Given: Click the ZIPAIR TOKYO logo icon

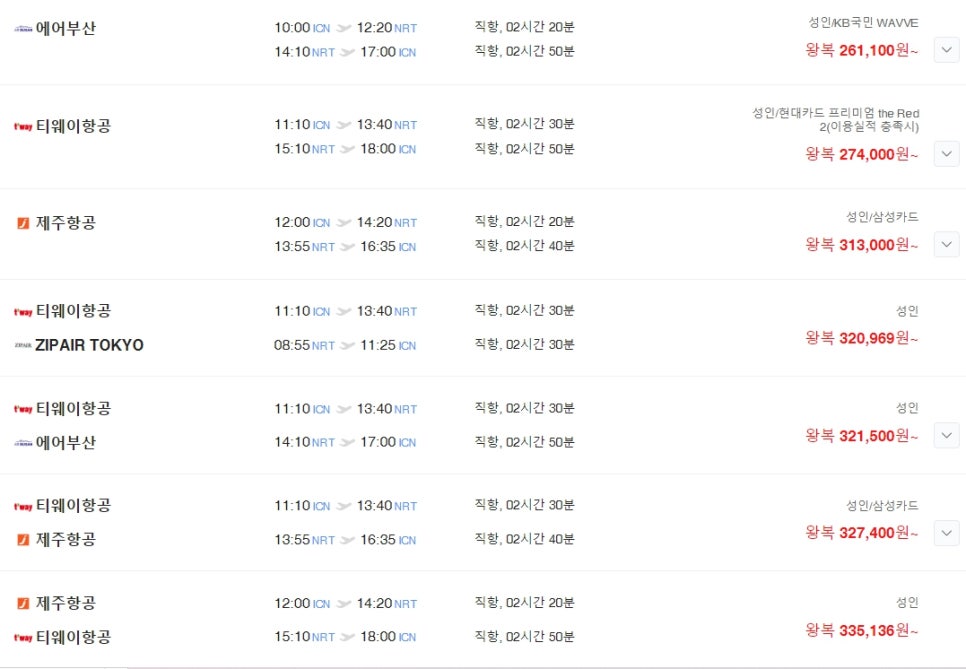Looking at the screenshot, I should click(x=23, y=345).
